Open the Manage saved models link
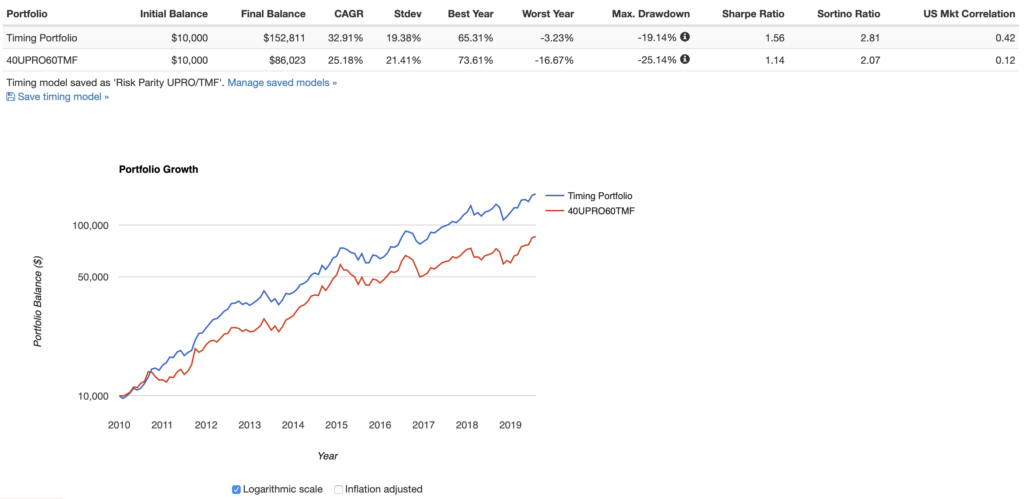Image resolution: width=1024 pixels, height=499 pixels. [x=282, y=82]
